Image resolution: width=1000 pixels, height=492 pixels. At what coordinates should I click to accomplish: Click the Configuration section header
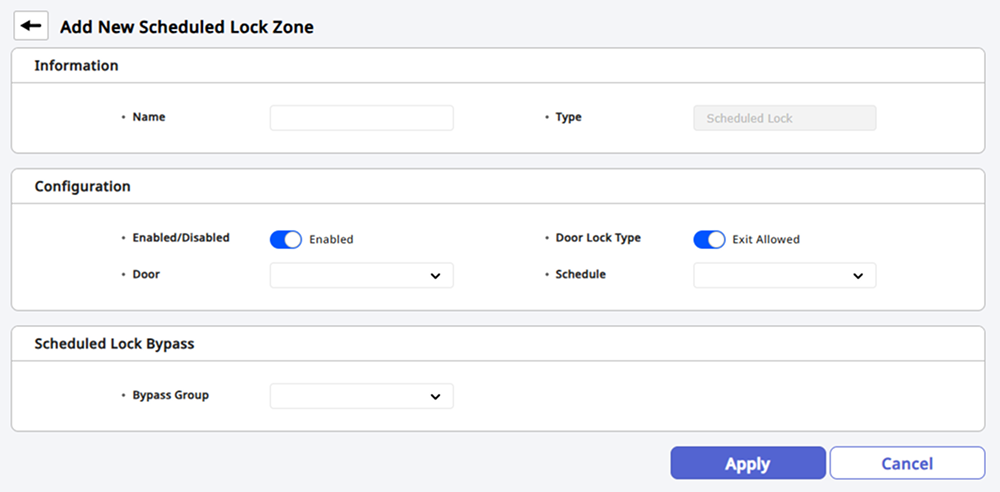82,186
